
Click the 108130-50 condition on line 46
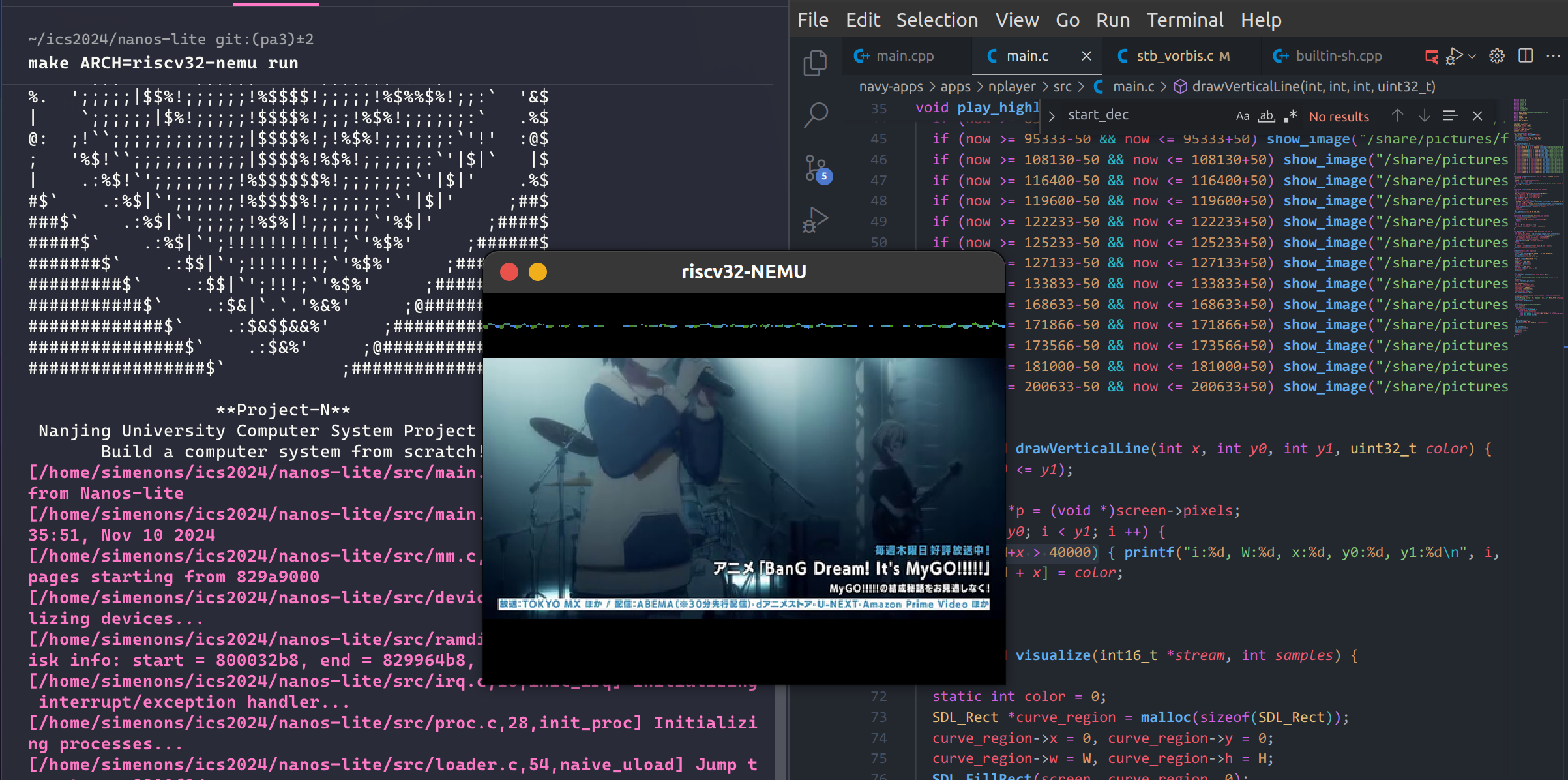click(1061, 160)
